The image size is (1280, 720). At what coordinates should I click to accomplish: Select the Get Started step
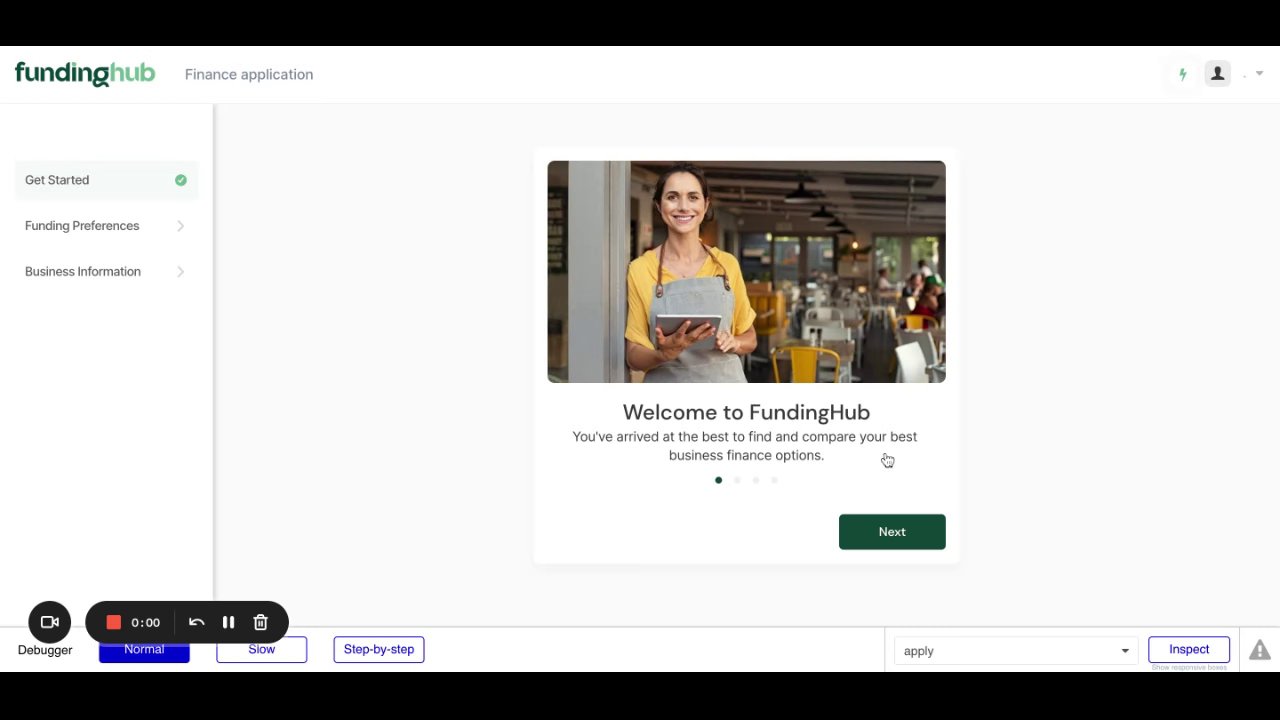[106, 180]
